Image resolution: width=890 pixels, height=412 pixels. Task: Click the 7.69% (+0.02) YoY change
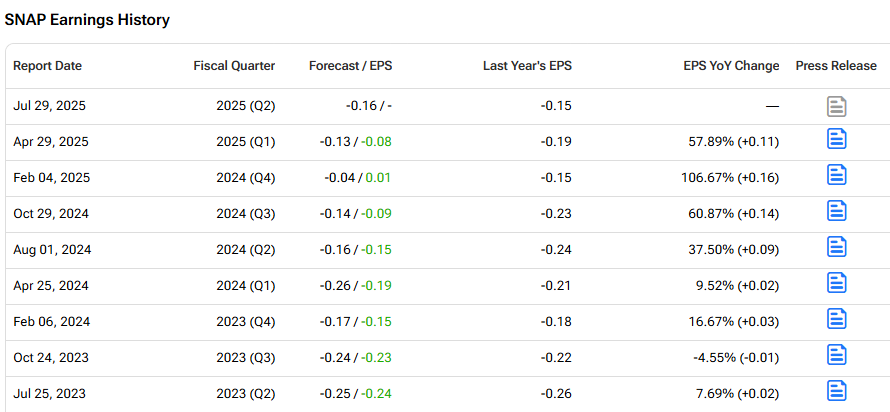click(x=738, y=394)
